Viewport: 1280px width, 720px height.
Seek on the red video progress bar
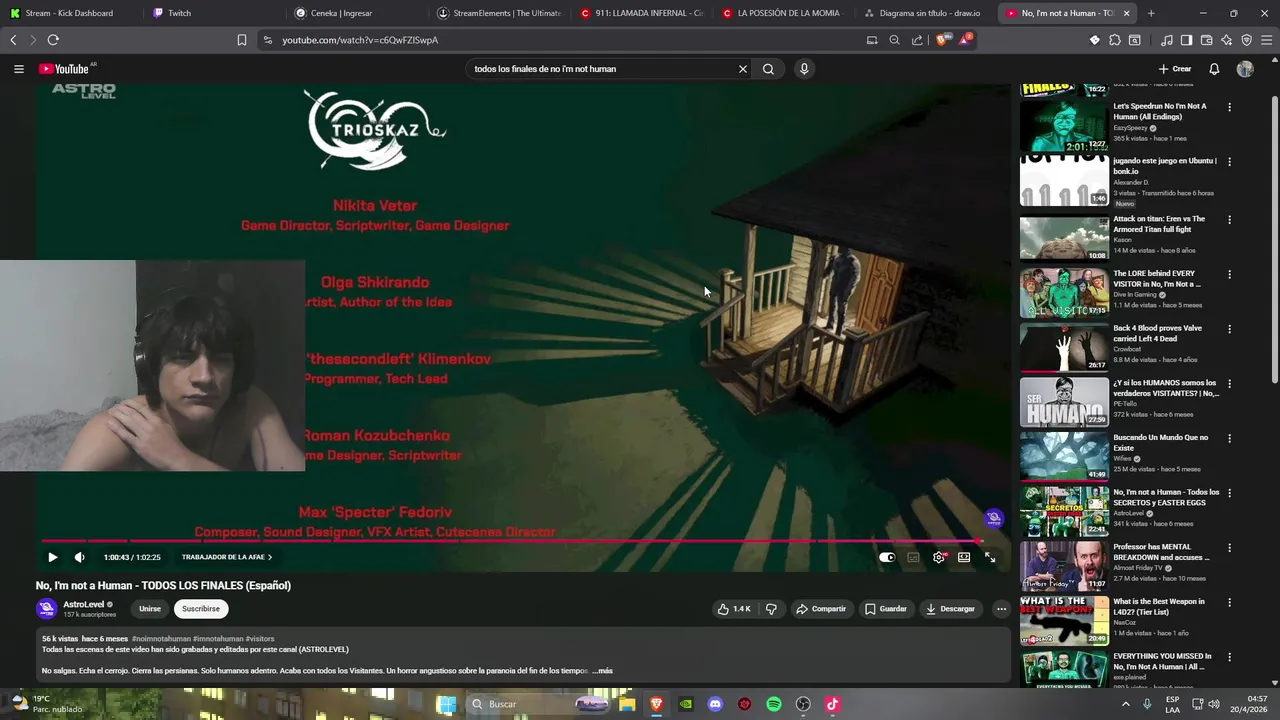[x=512, y=541]
